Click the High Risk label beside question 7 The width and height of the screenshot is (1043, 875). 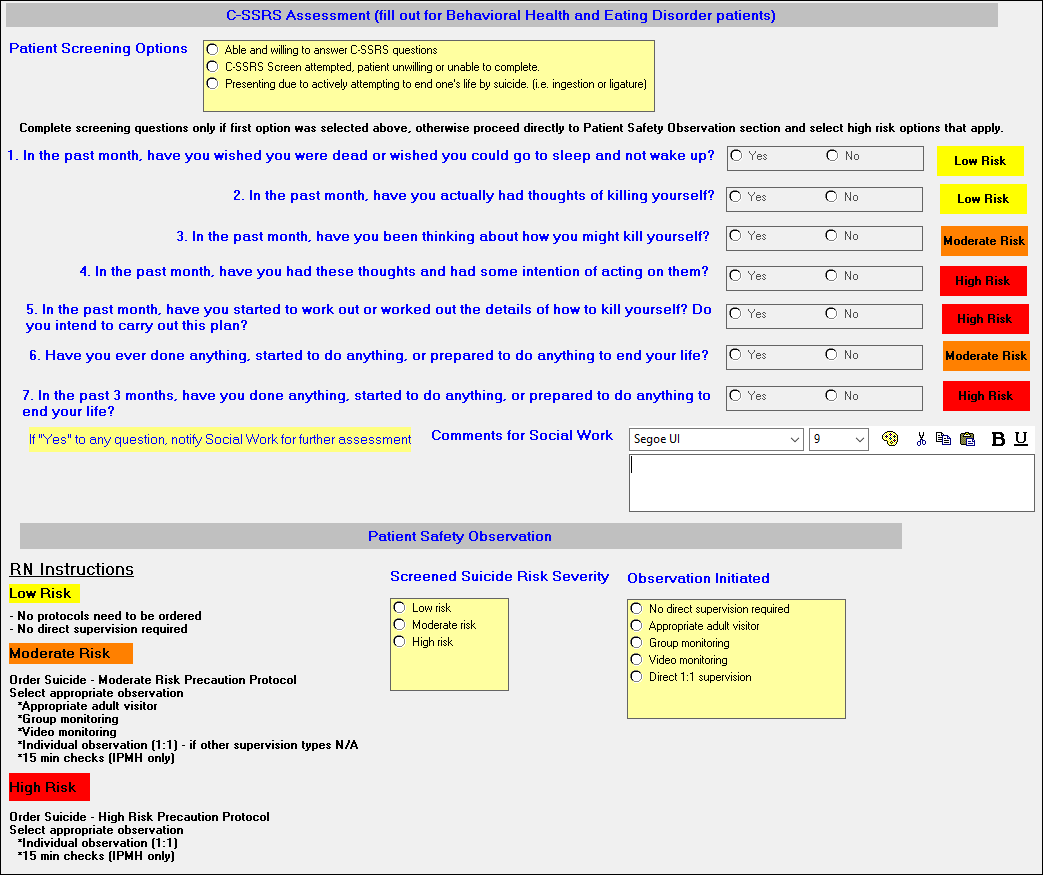[986, 396]
